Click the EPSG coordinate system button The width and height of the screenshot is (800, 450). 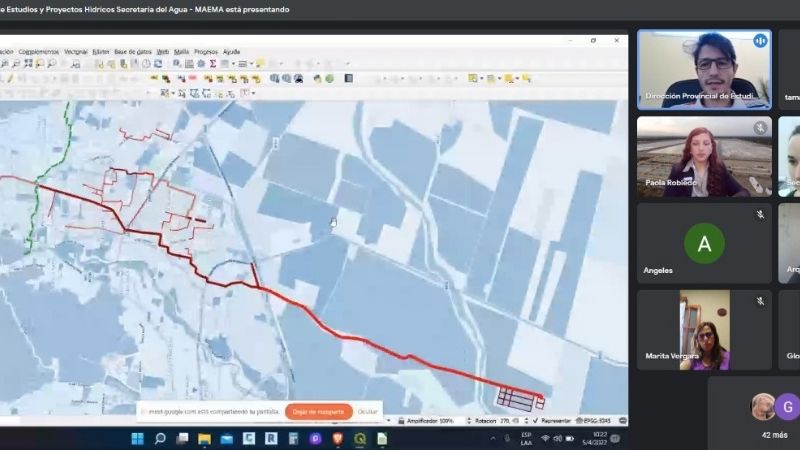point(598,421)
